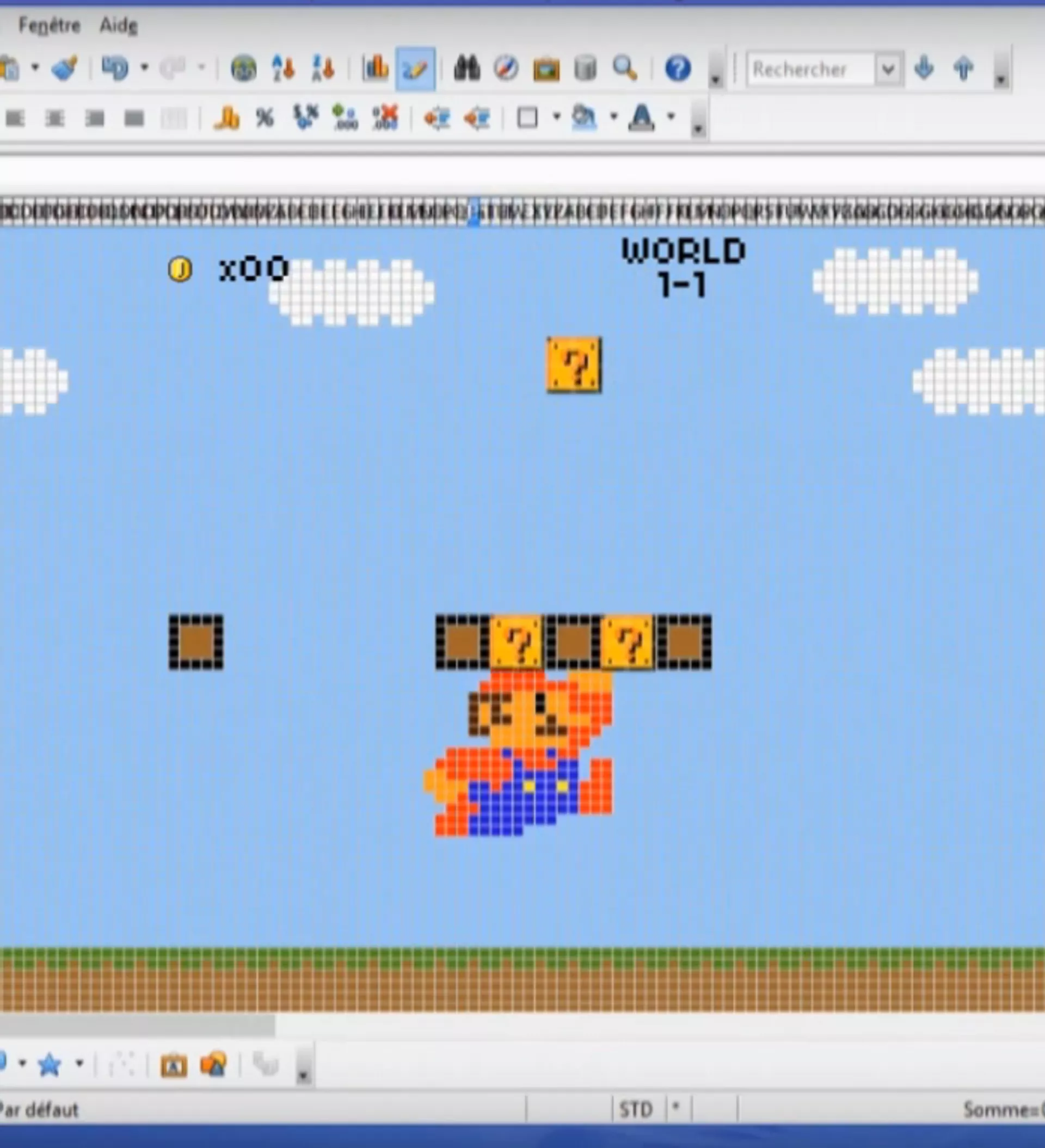Select the format paintbrush tool
1045x1148 pixels.
pyautogui.click(x=64, y=69)
